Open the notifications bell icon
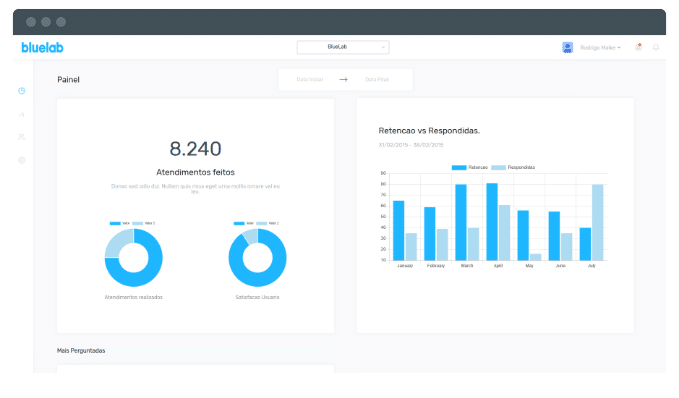 [x=656, y=47]
